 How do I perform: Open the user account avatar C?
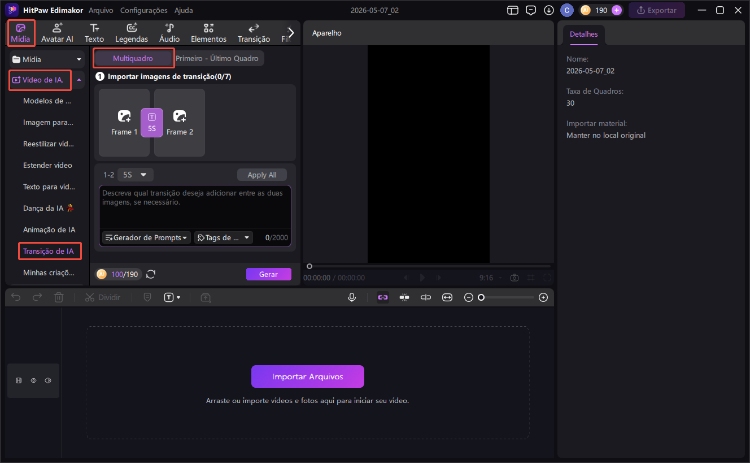click(x=567, y=10)
